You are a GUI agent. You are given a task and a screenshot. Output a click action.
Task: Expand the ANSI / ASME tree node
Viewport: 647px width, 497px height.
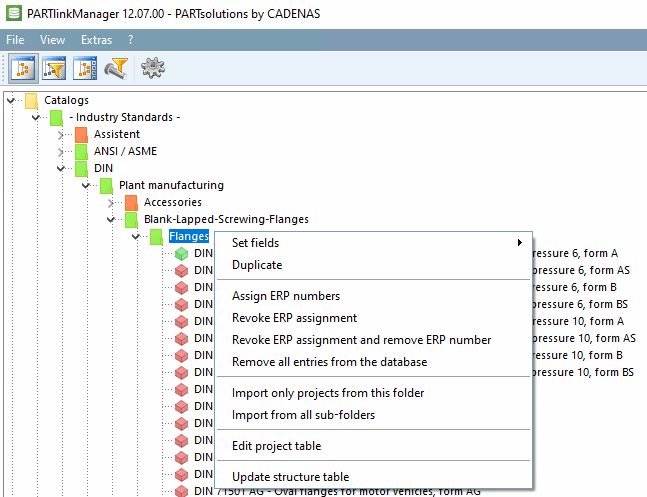point(60,151)
